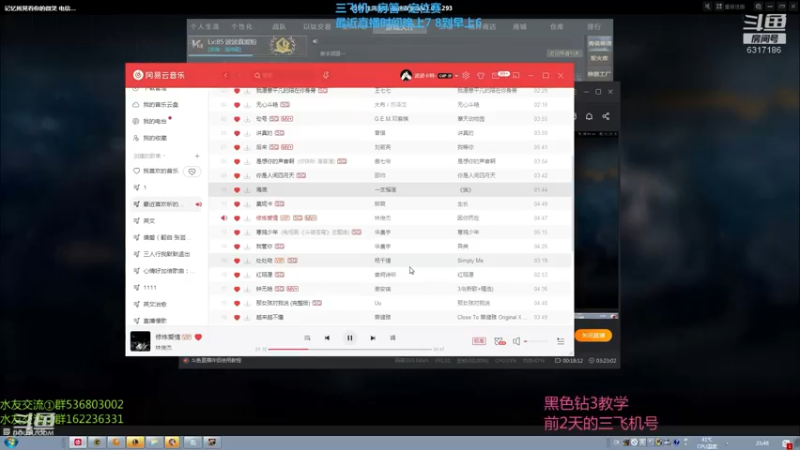Click the share icon in streaming window
This screenshot has height=450, width=800.
click(606, 116)
